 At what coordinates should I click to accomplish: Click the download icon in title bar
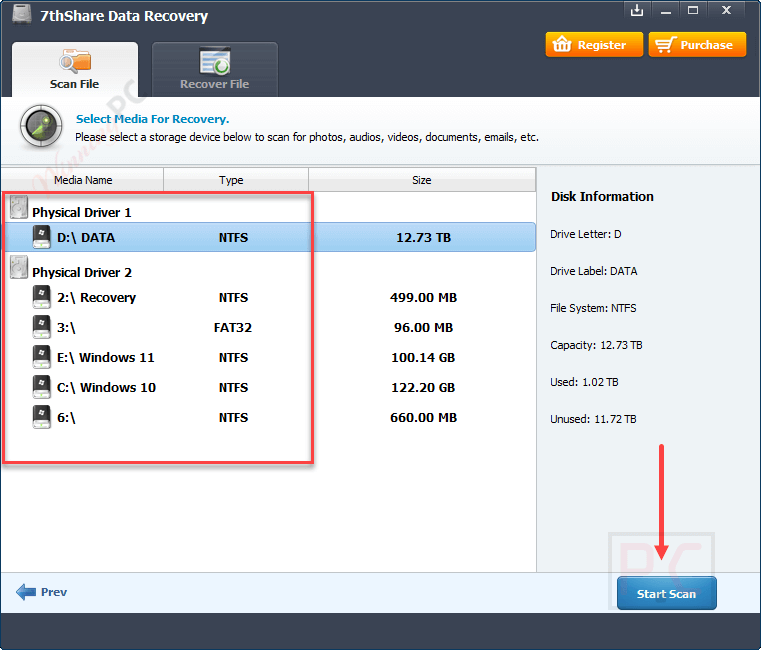pos(637,10)
